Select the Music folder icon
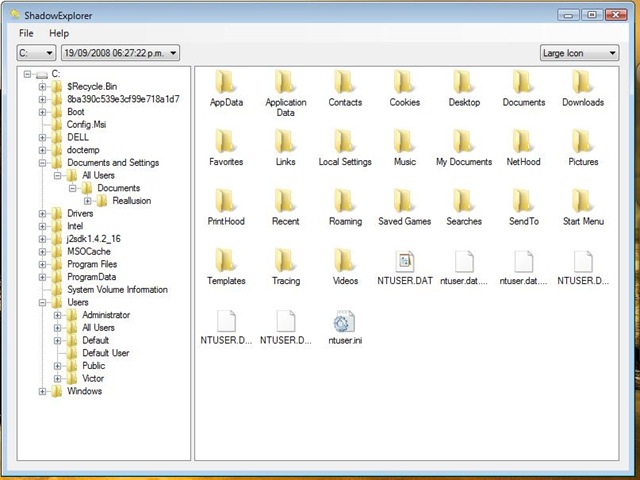 [404, 141]
